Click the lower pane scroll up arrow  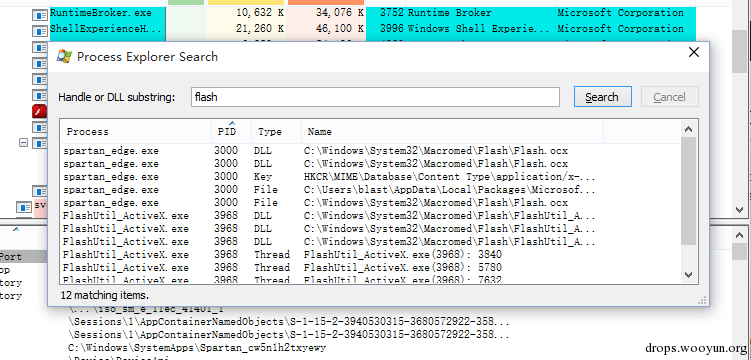click(740, 234)
